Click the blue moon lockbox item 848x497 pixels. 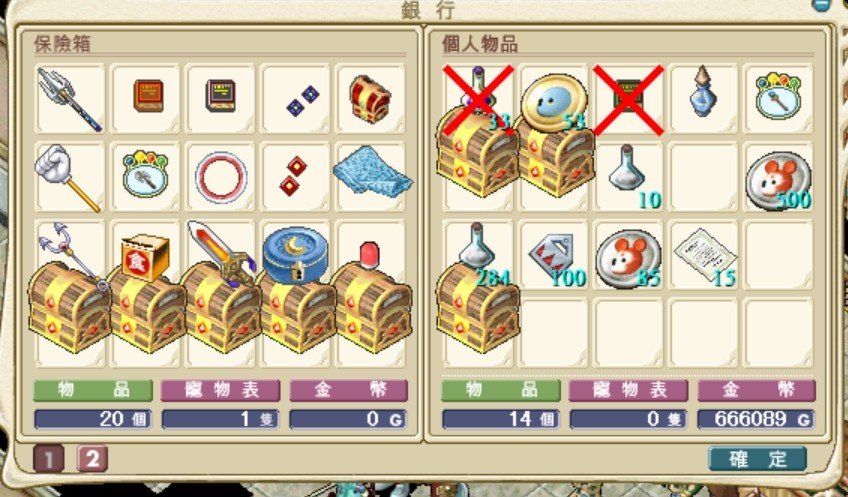point(295,254)
